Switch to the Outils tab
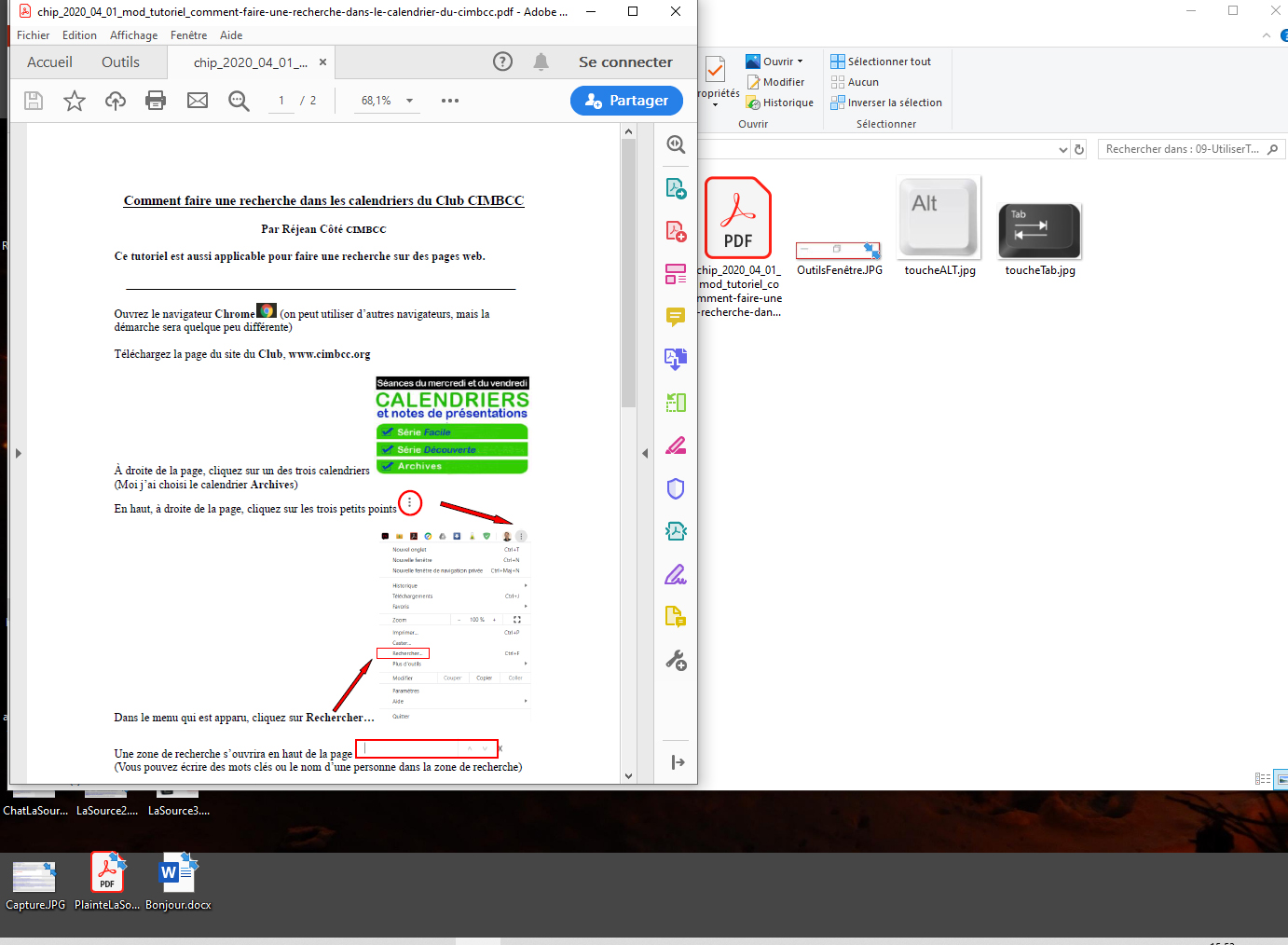 120,62
